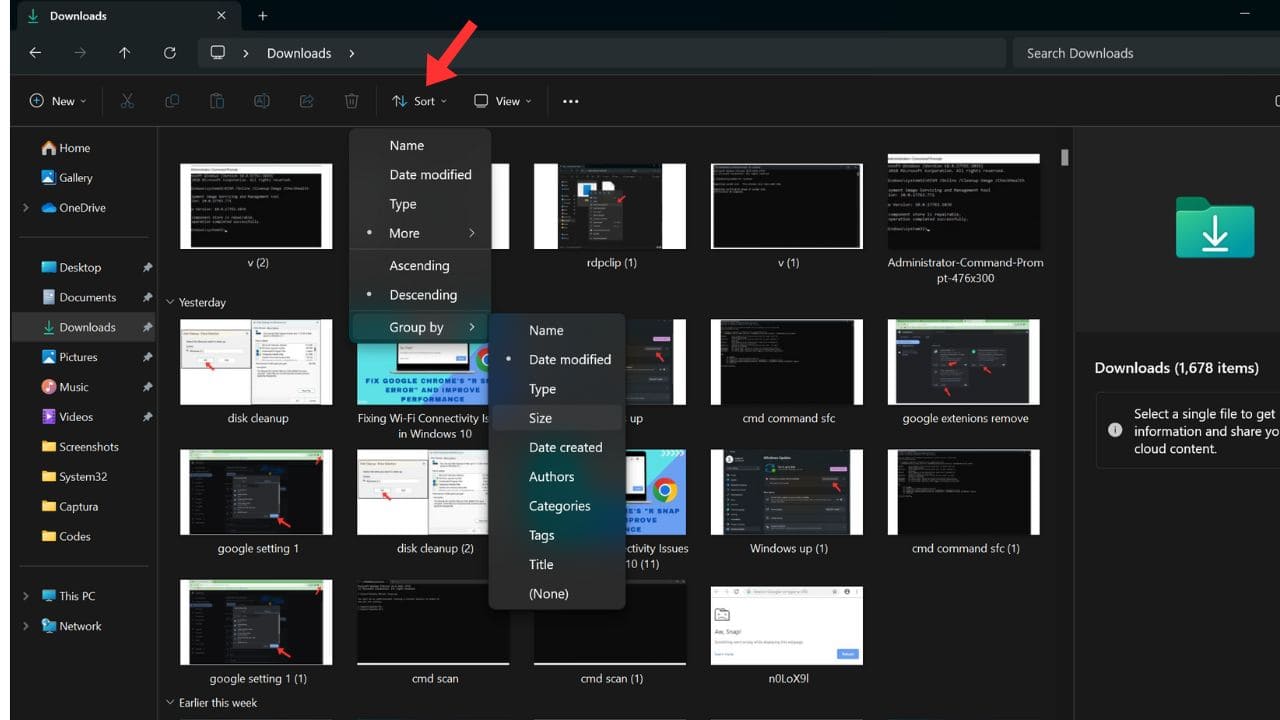Click the Delete trash icon
This screenshot has width=1280, height=720.
pyautogui.click(x=351, y=101)
